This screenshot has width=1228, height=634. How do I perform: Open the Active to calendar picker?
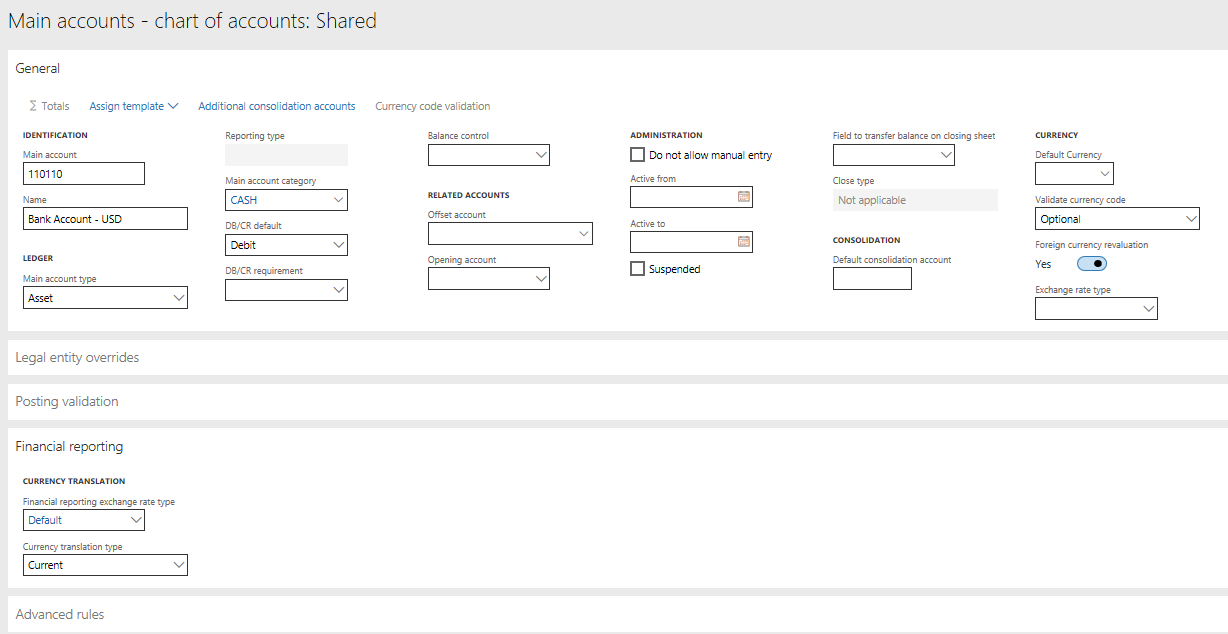tap(743, 242)
